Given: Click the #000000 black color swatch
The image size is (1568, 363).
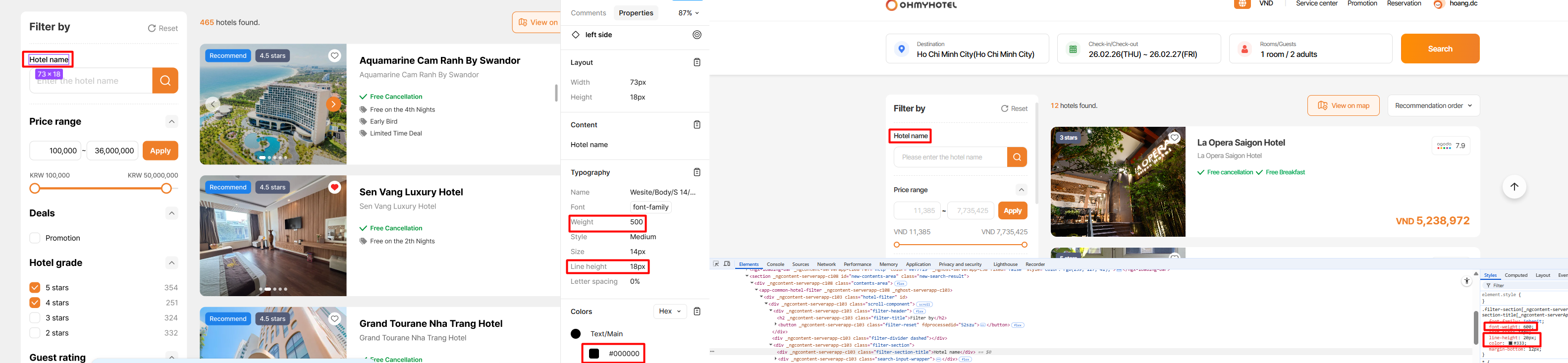Looking at the screenshot, I should click(x=594, y=353).
